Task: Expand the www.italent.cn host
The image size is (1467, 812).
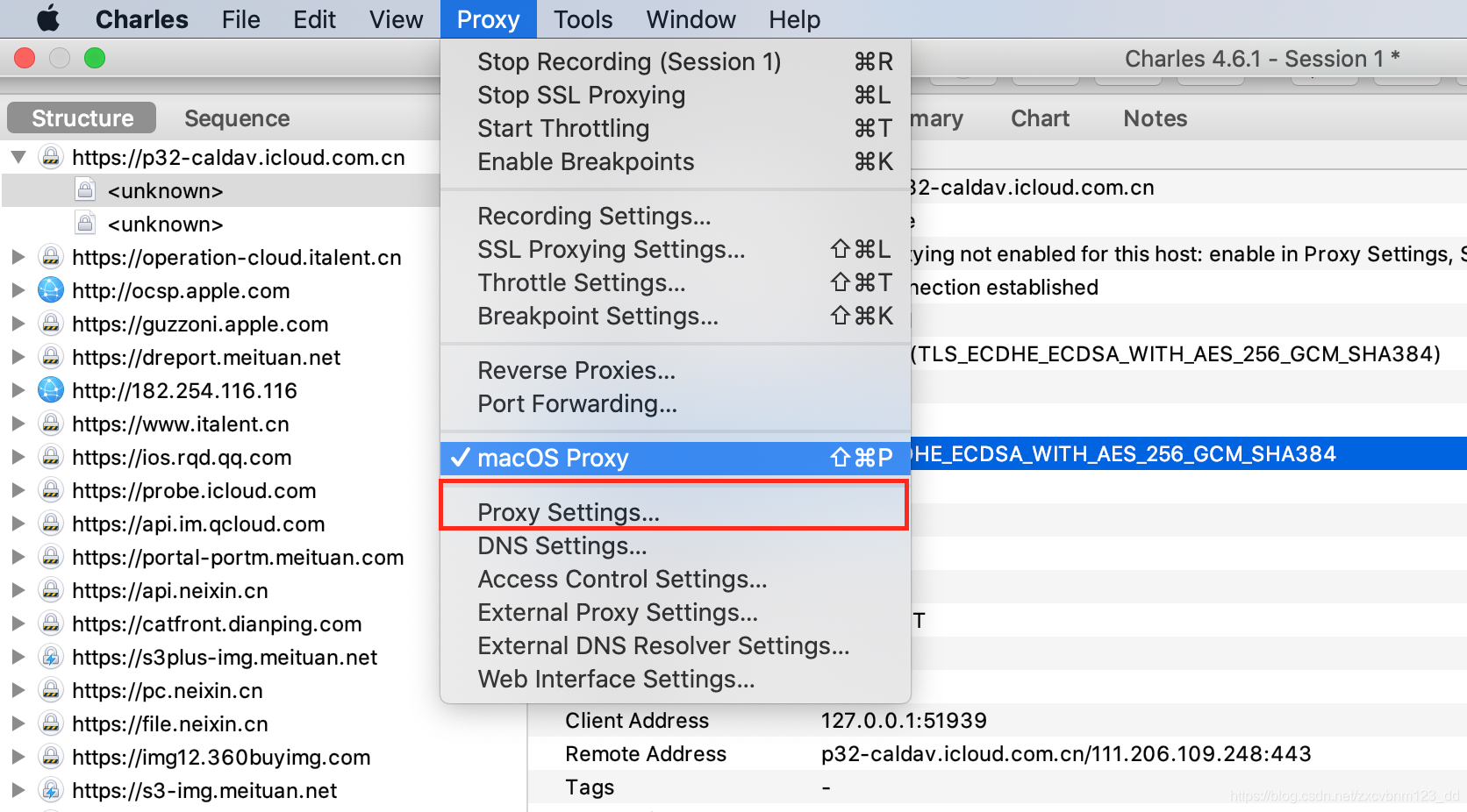Action: 18,424
